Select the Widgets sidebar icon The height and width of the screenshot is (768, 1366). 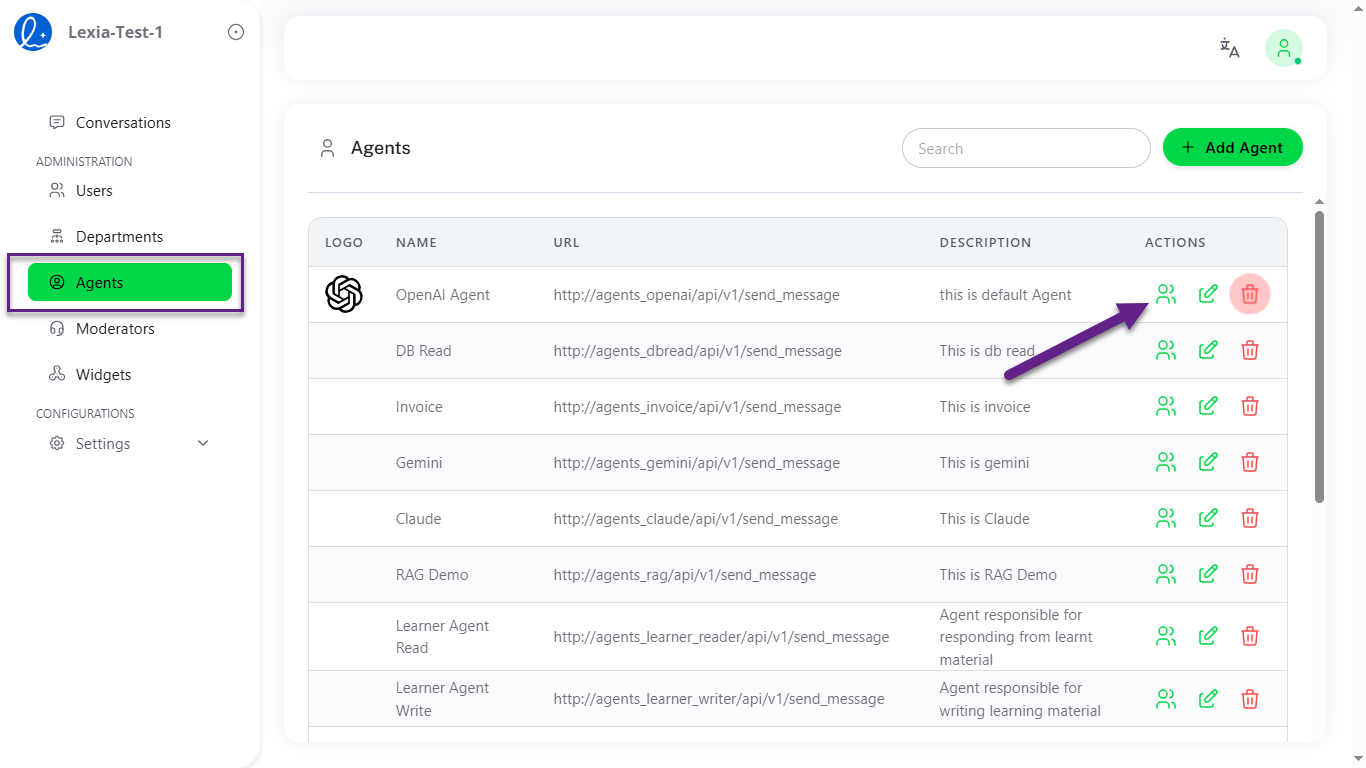pyautogui.click(x=56, y=374)
